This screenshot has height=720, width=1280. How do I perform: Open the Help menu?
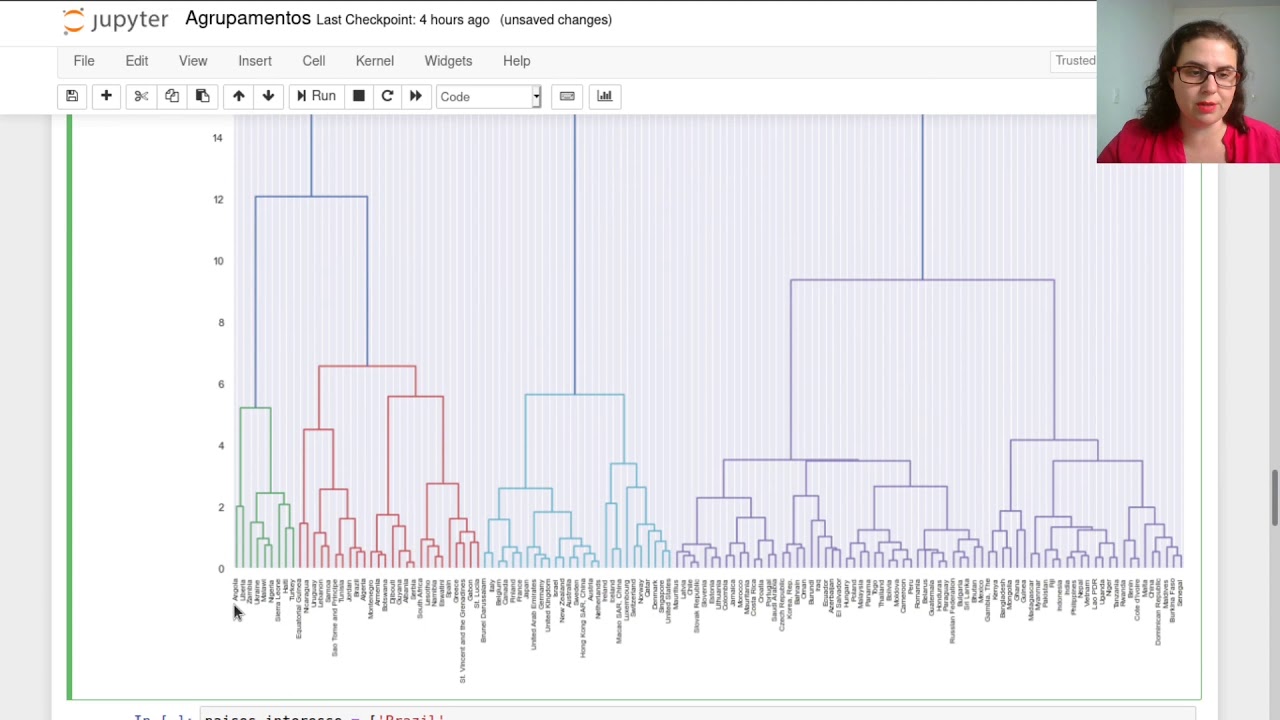tap(517, 61)
